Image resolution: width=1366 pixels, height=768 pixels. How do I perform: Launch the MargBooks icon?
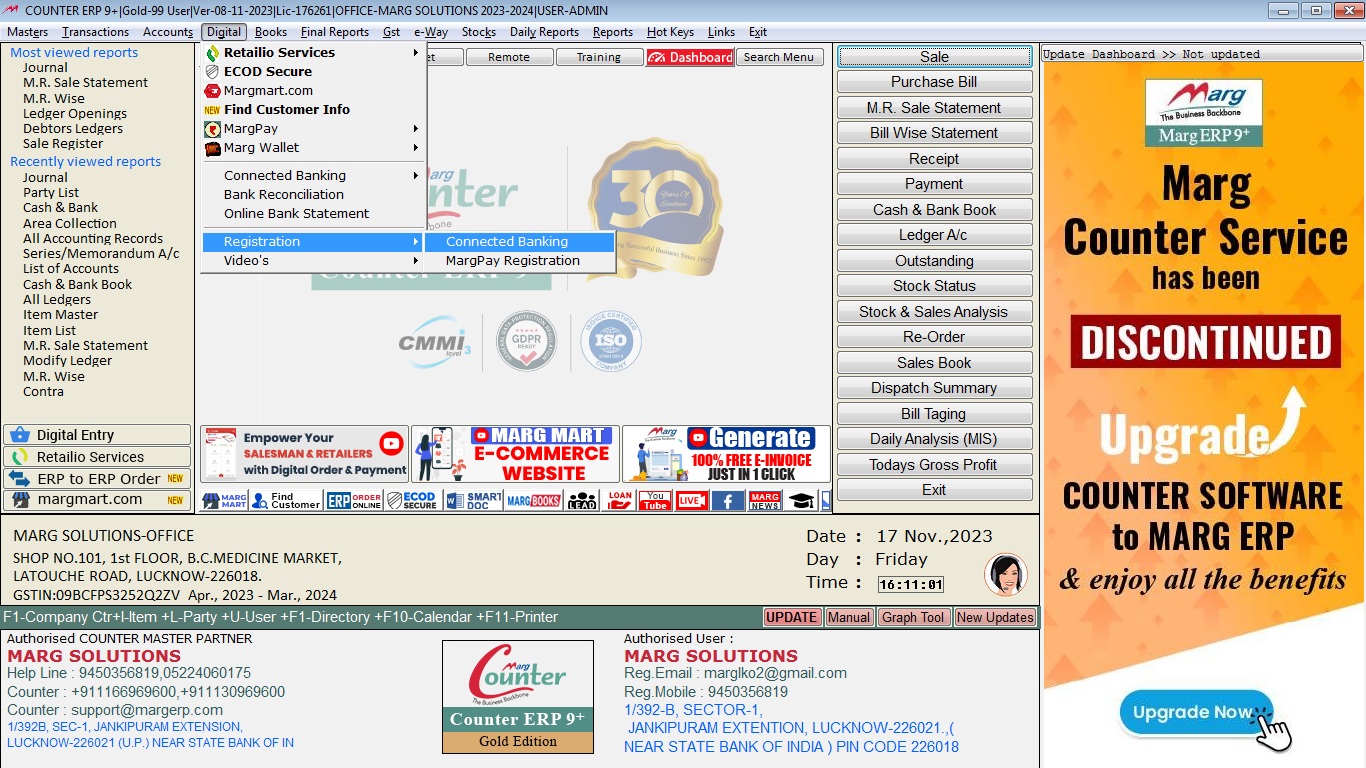pyautogui.click(x=534, y=500)
